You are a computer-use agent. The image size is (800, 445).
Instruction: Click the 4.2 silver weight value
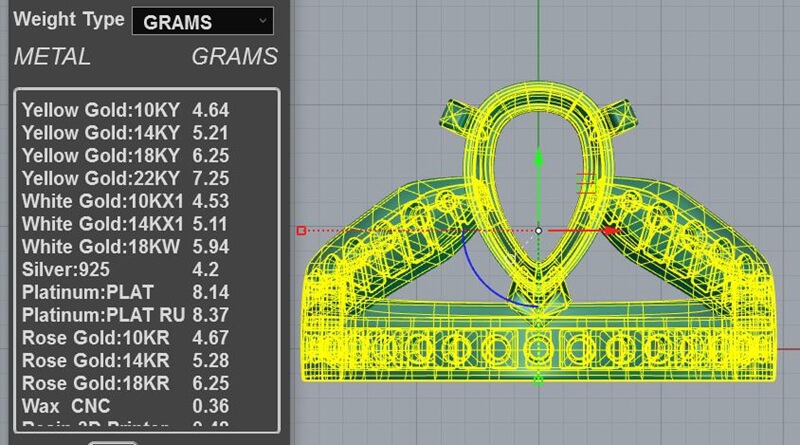point(206,269)
